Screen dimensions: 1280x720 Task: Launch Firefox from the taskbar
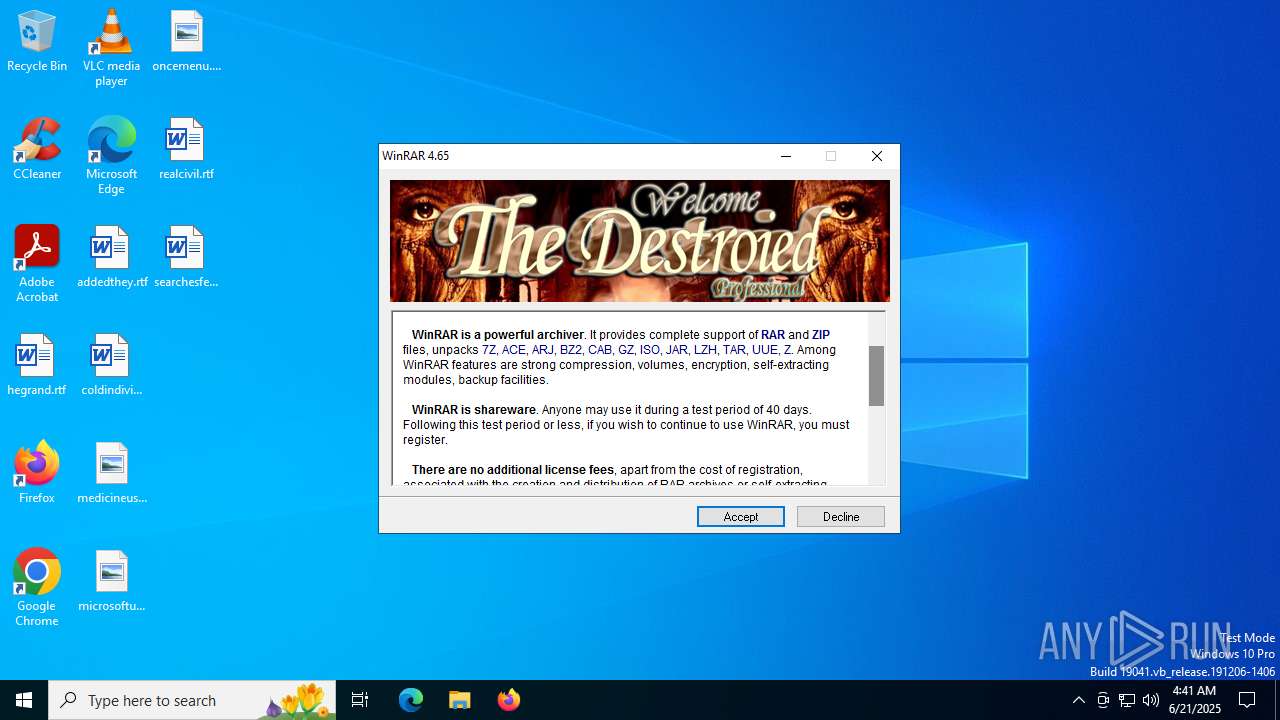pos(509,700)
